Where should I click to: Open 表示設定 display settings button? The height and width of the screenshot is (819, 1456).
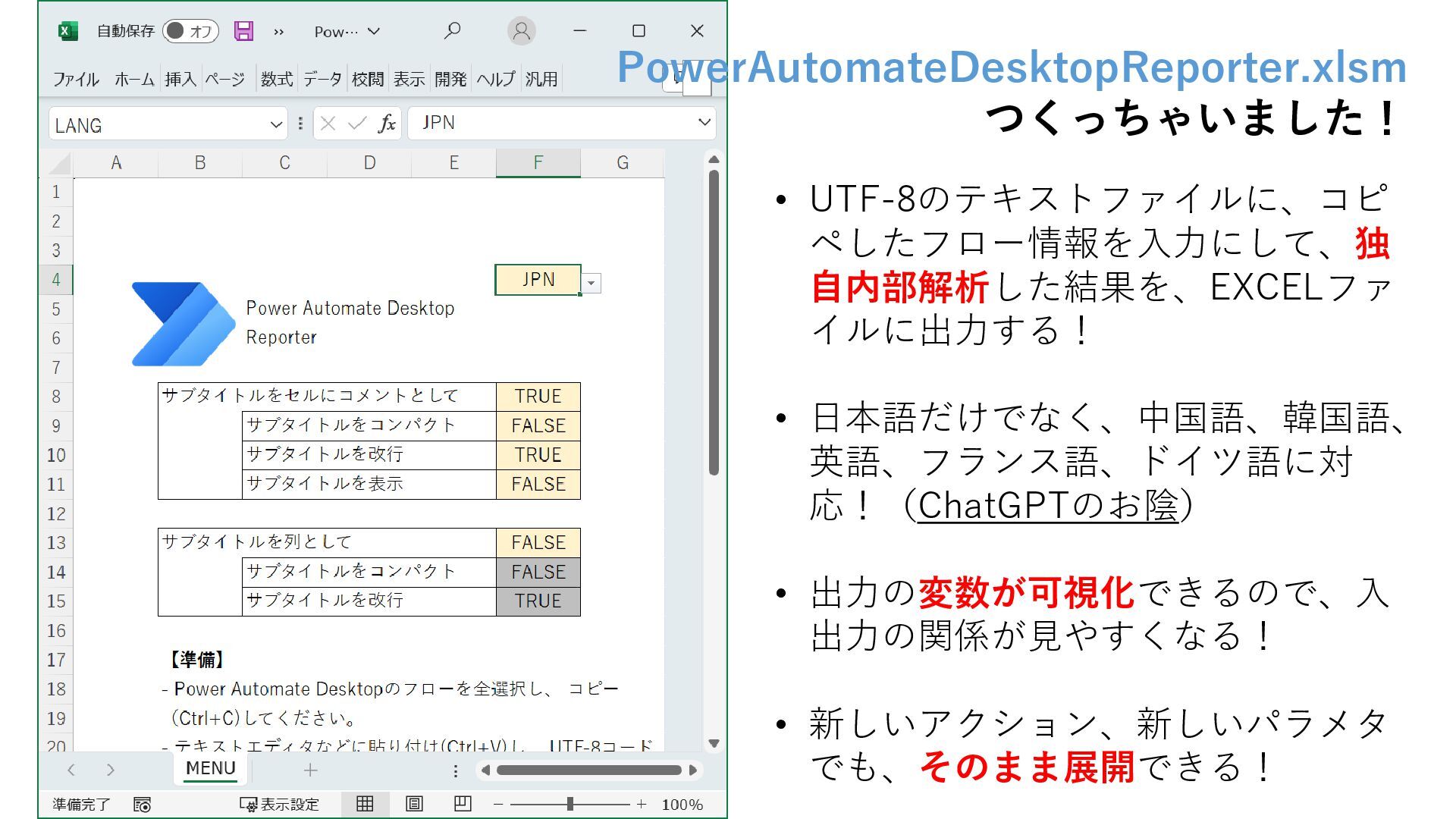point(280,805)
